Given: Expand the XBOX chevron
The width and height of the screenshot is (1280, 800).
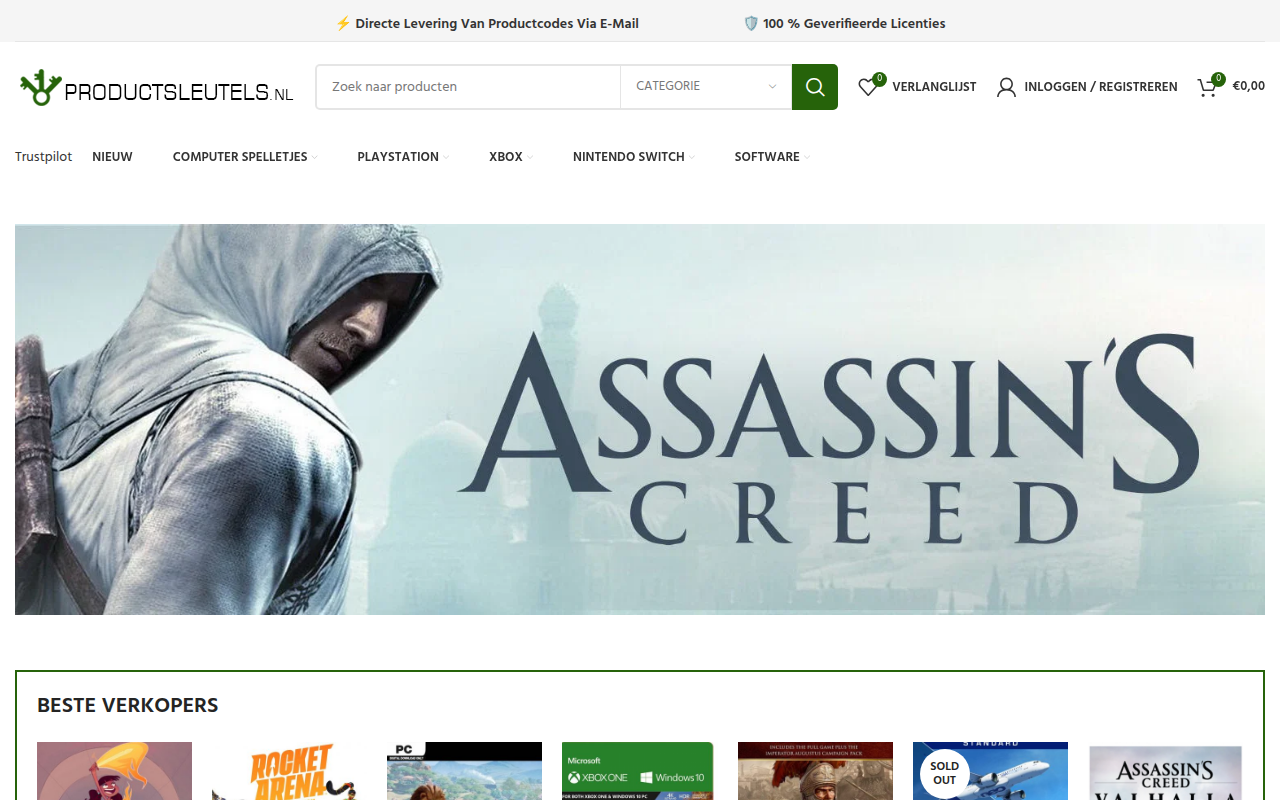Looking at the screenshot, I should pyautogui.click(x=530, y=157).
